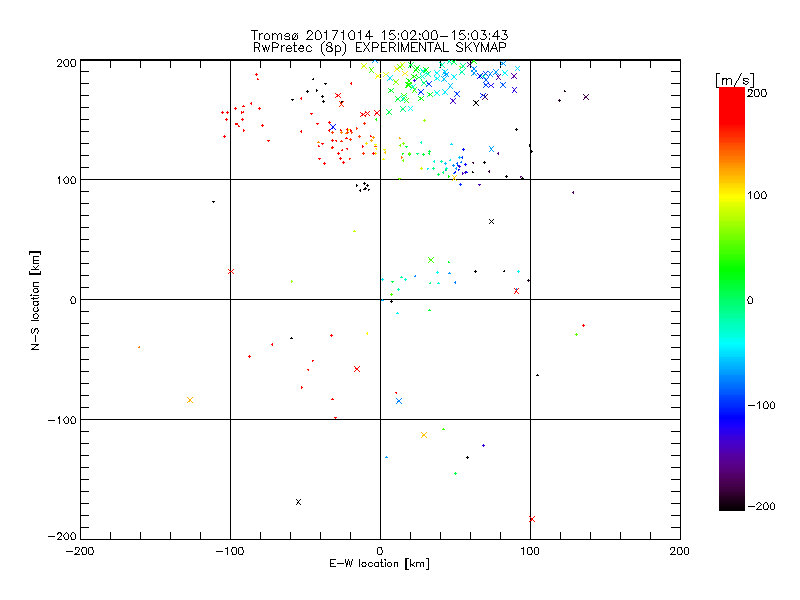Viewport: 800px width, 600px height.
Task: Click the plot title 'Tromsø 20171014 15:02:00-15:03:43'
Action: 380,35
